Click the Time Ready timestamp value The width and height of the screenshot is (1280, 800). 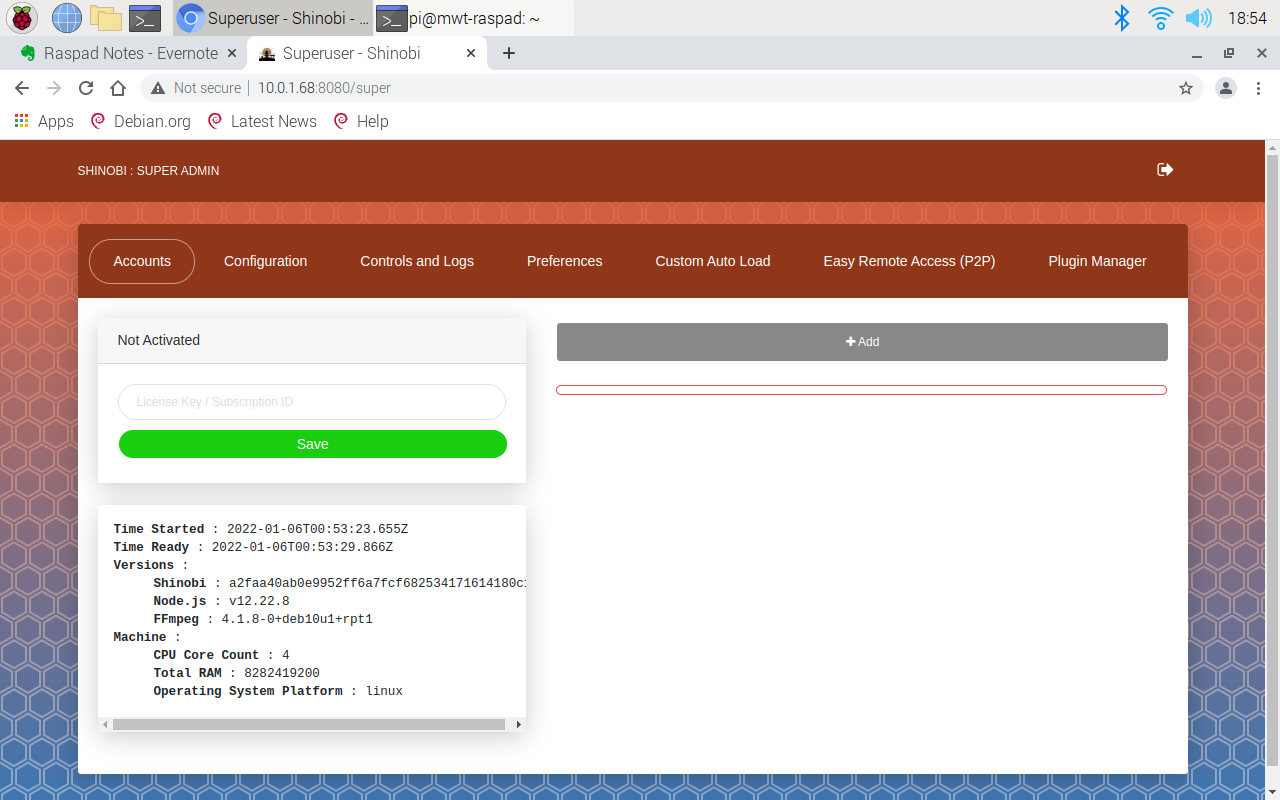tap(302, 547)
